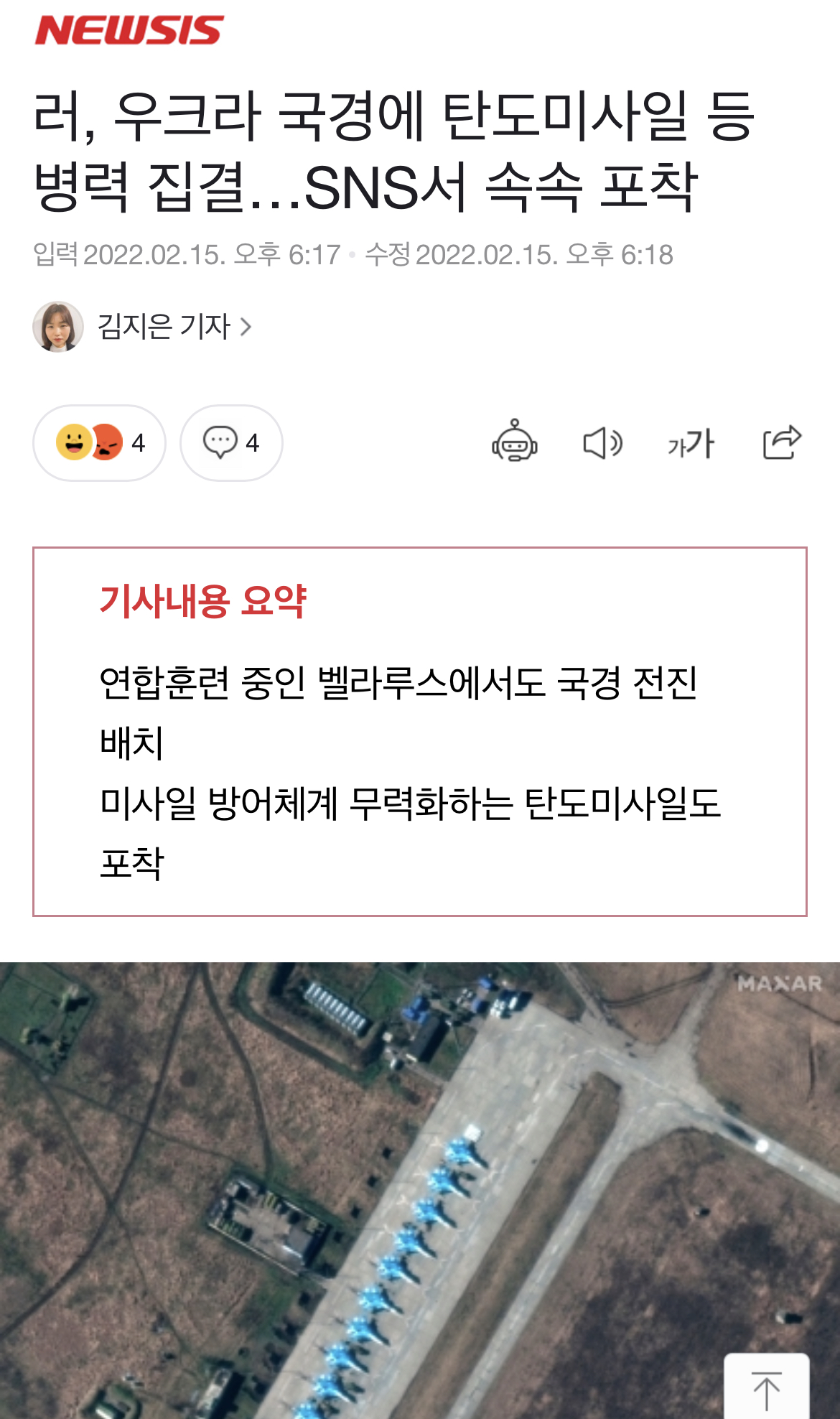
Task: View the Maxar satellite airfield image
Action: coord(420,1191)
